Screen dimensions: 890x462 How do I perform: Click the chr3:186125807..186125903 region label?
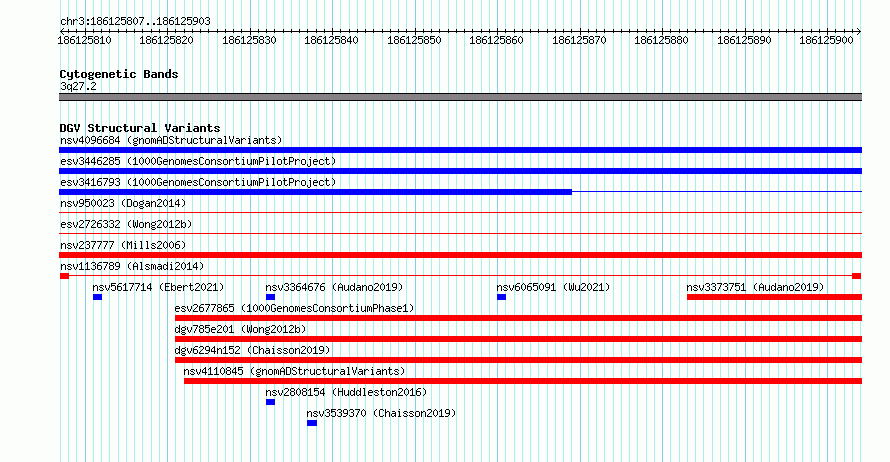135,21
